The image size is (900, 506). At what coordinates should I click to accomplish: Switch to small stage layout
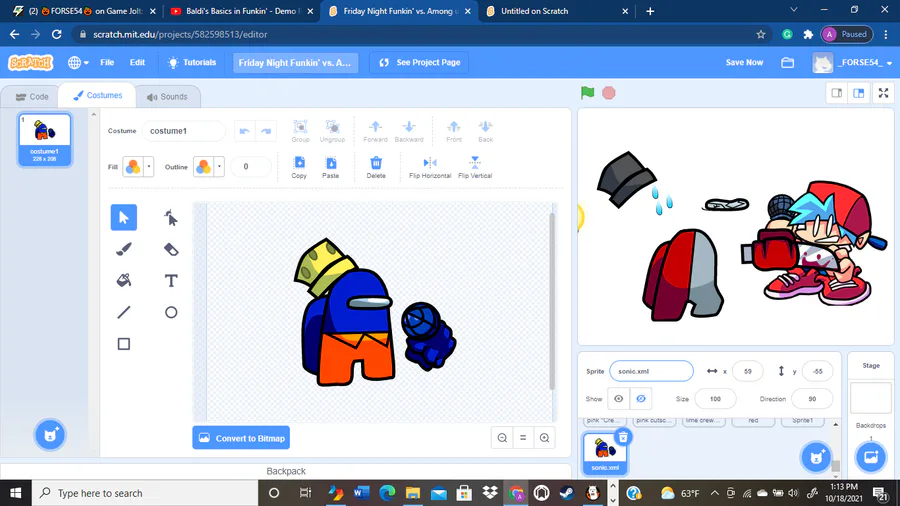837,93
